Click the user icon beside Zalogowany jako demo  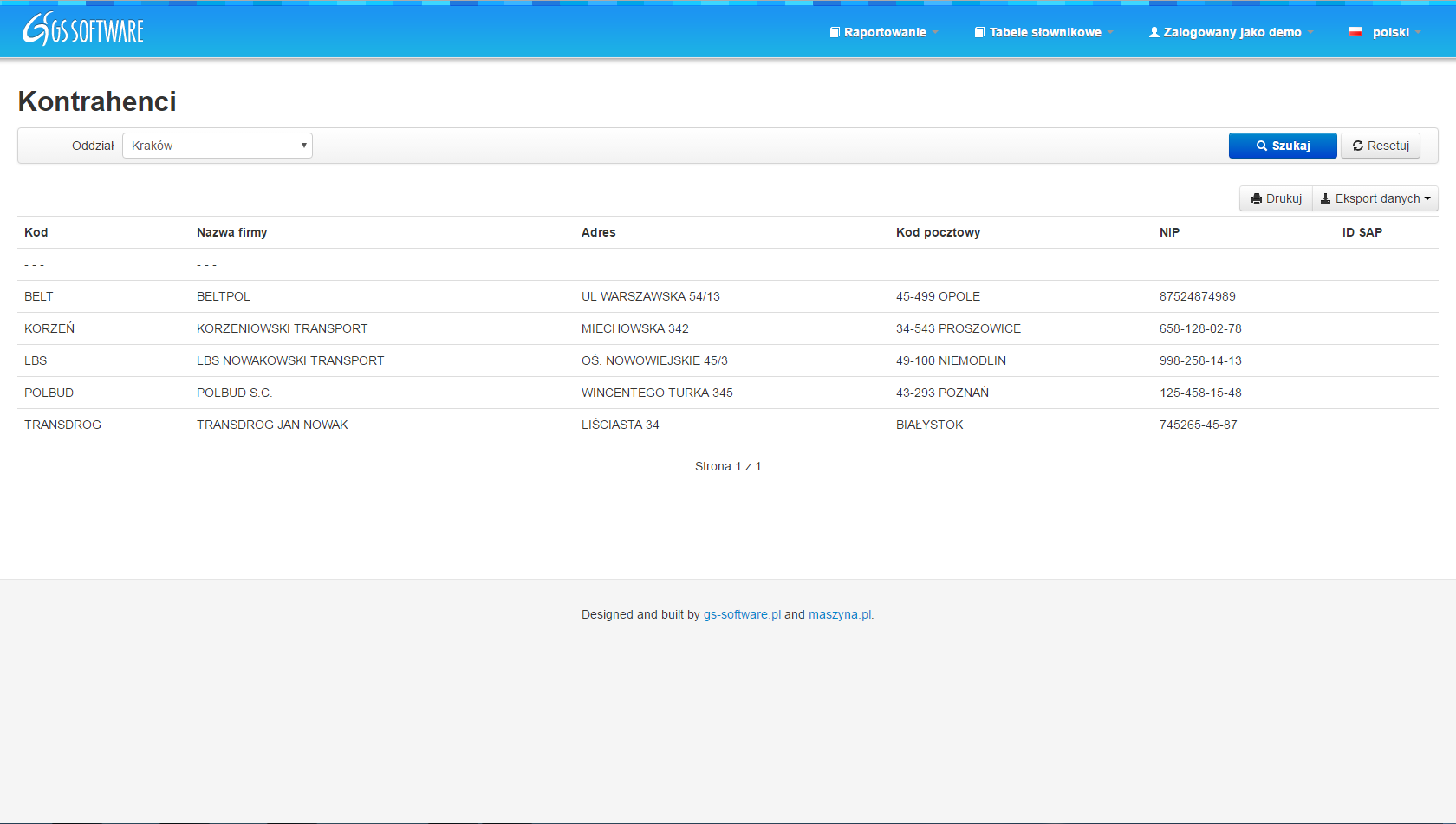1154,32
